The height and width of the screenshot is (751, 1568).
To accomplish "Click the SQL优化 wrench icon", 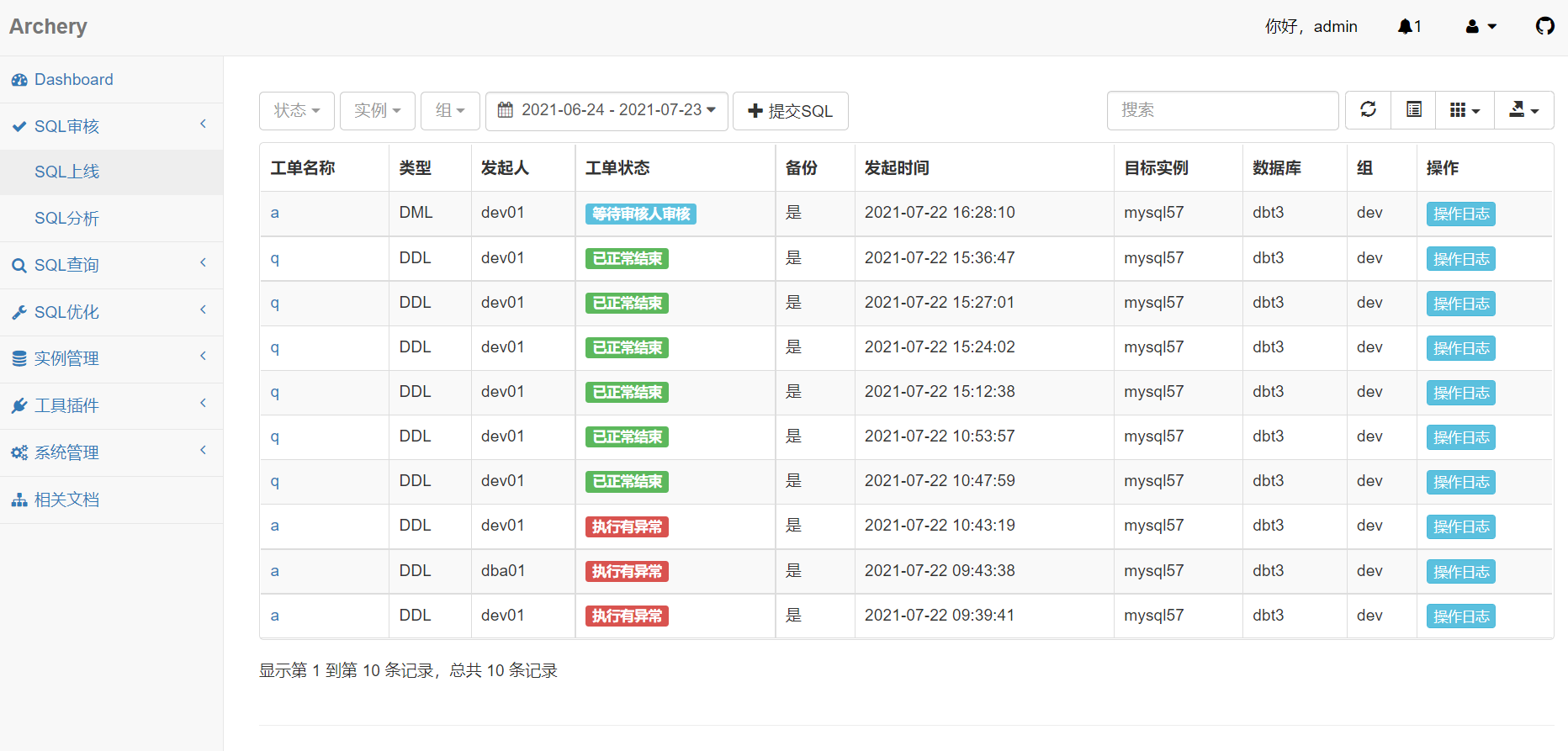I will pyautogui.click(x=19, y=313).
